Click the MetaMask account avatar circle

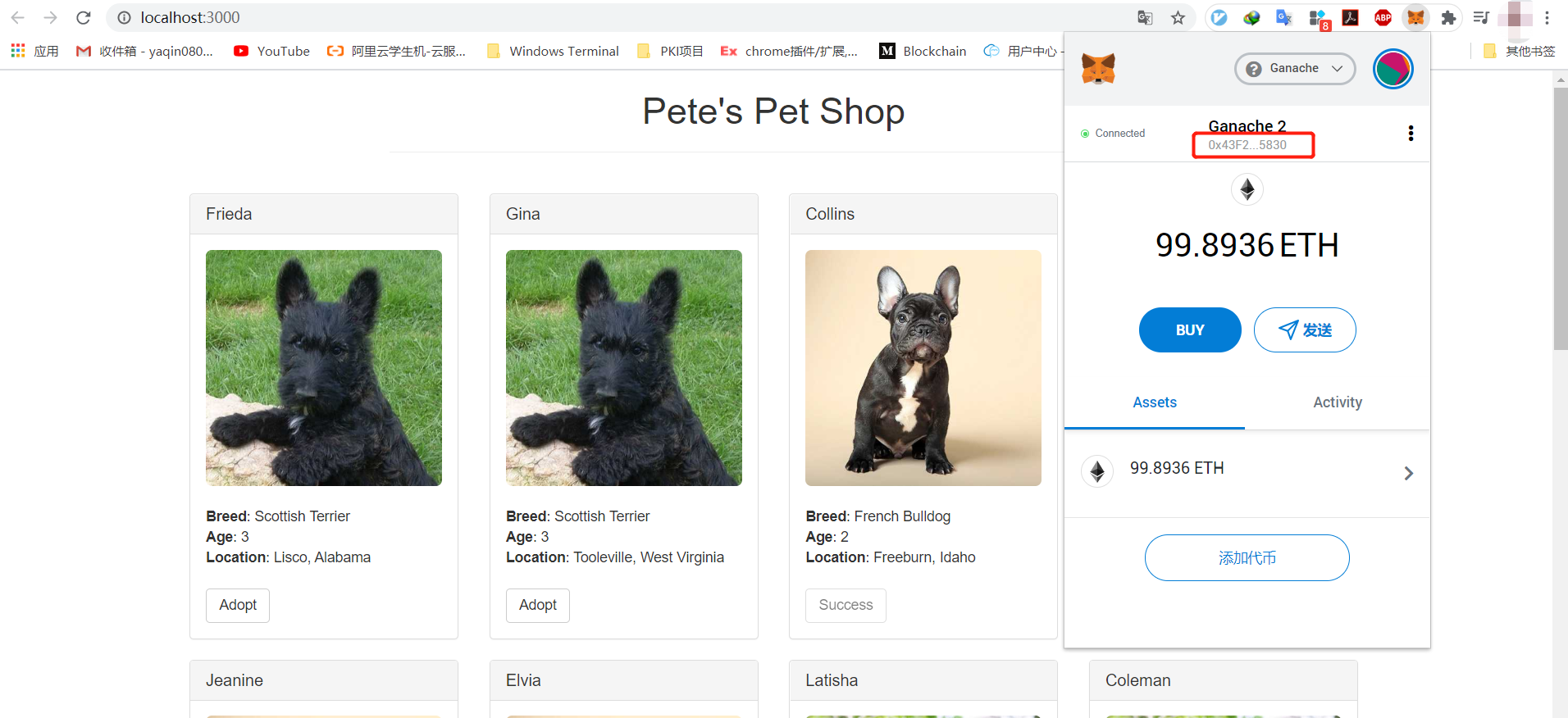click(x=1393, y=69)
